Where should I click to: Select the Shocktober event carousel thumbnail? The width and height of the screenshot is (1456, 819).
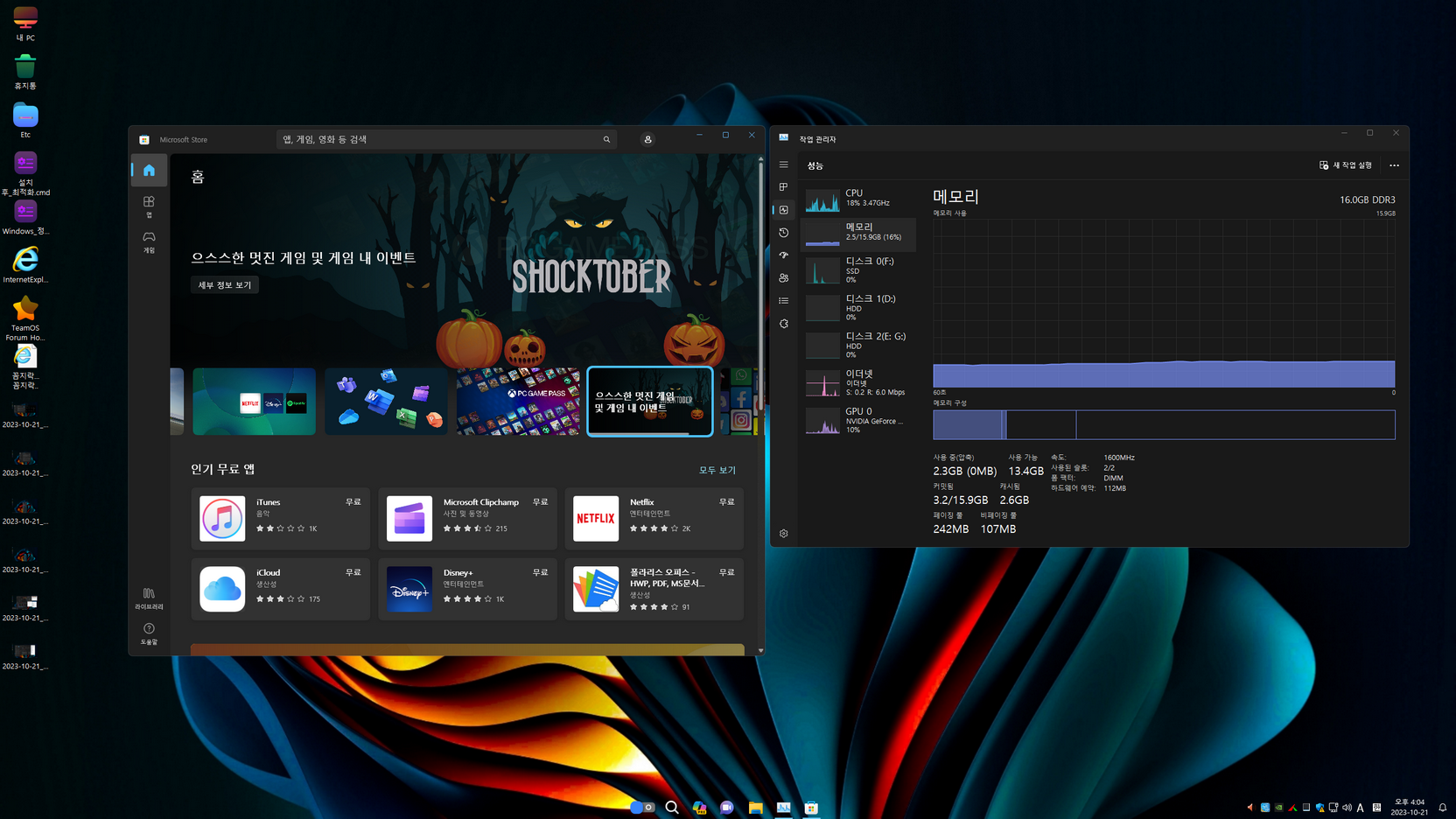pyautogui.click(x=650, y=402)
